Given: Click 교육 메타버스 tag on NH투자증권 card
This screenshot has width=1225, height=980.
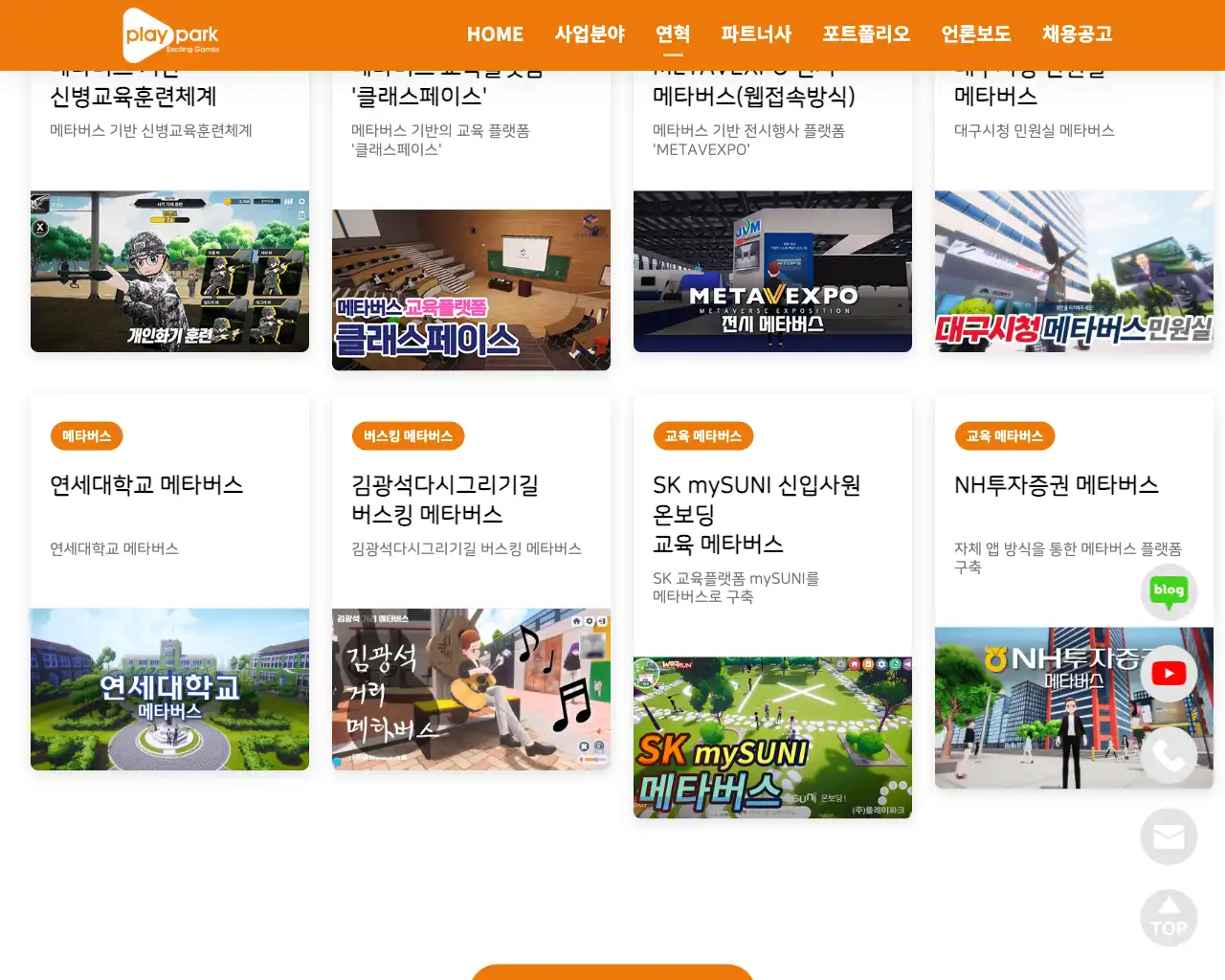Looking at the screenshot, I should pyautogui.click(x=1005, y=436).
